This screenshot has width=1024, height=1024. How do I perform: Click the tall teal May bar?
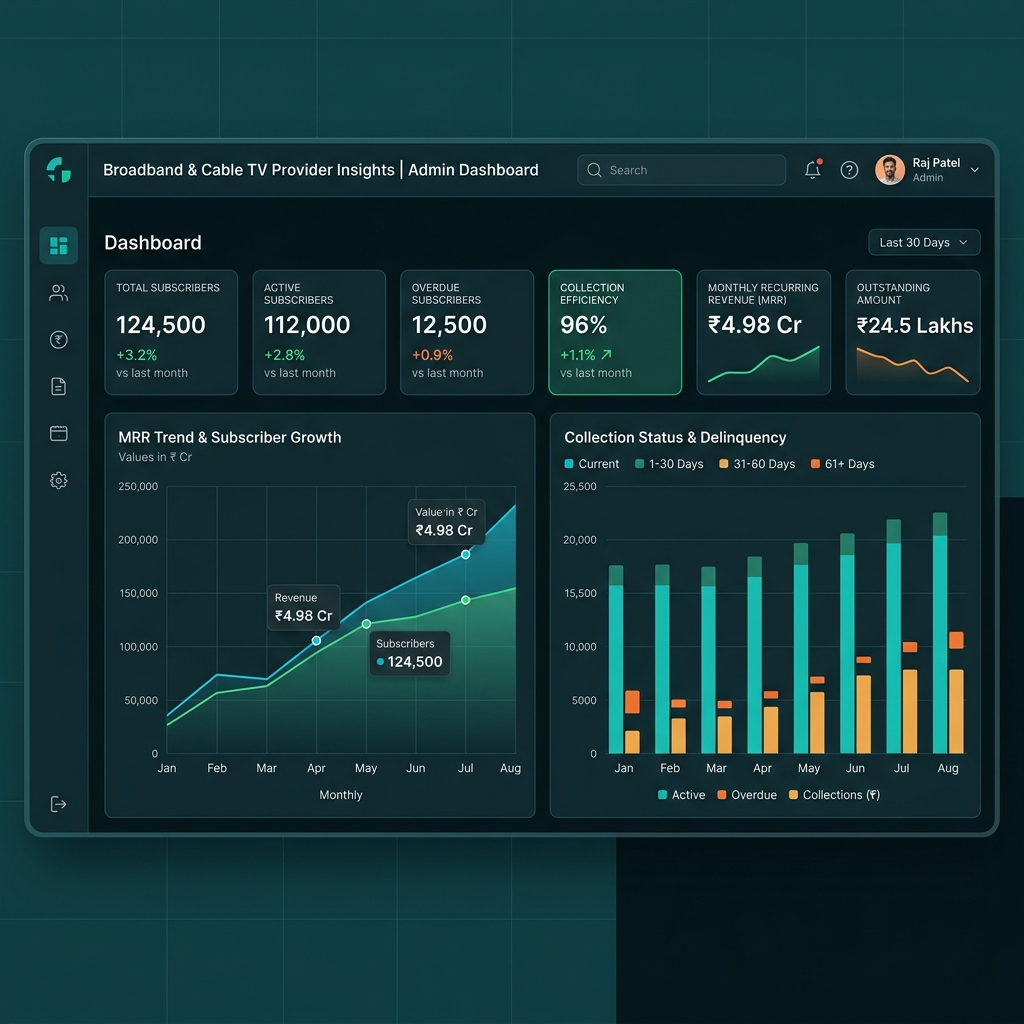point(801,658)
